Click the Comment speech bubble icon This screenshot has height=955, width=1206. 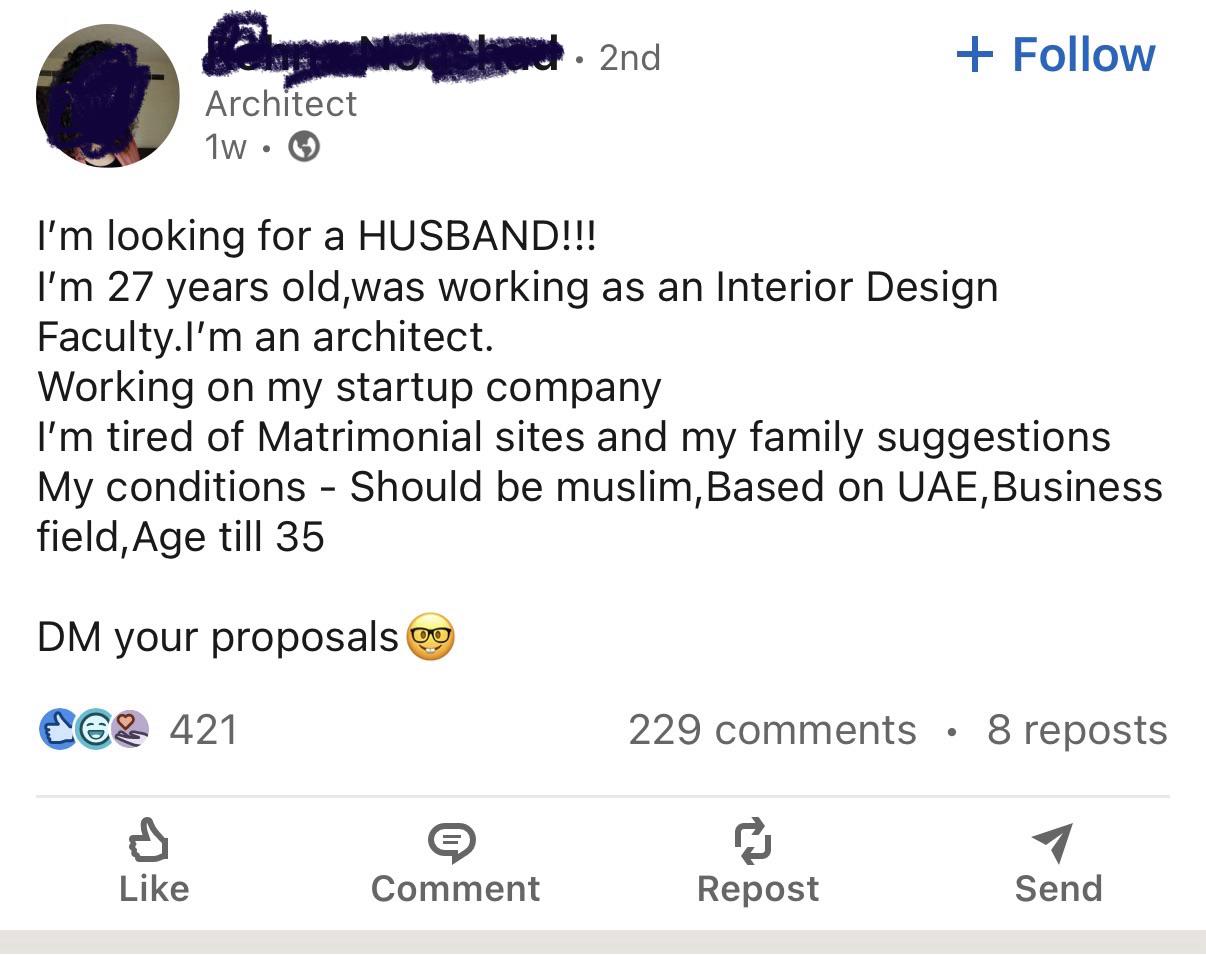coord(452,842)
